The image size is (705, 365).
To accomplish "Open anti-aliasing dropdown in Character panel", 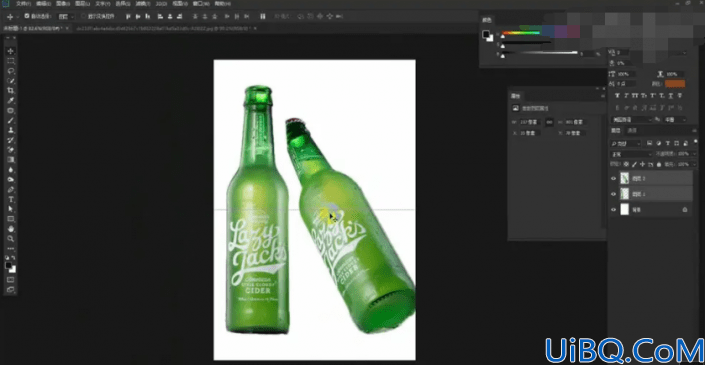I will (x=675, y=120).
